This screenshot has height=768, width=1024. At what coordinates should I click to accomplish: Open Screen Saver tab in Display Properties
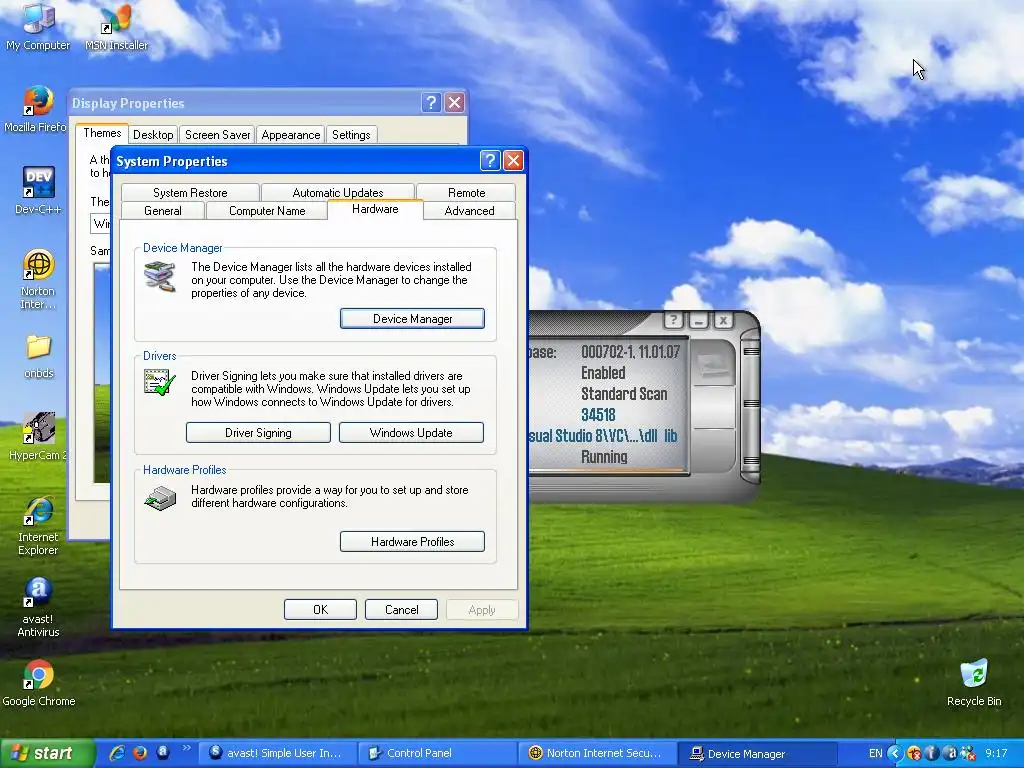coord(217,135)
